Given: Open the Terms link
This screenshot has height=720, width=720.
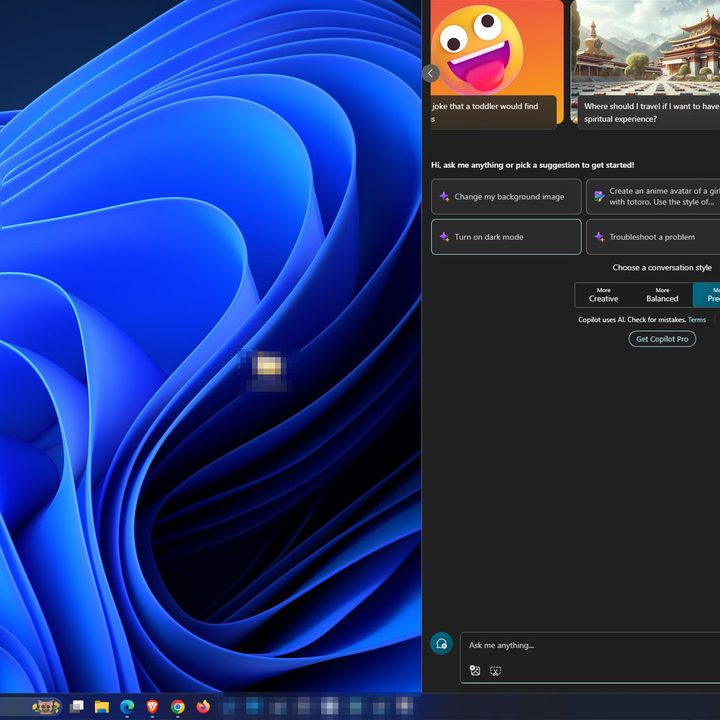Looking at the screenshot, I should pyautogui.click(x=697, y=320).
